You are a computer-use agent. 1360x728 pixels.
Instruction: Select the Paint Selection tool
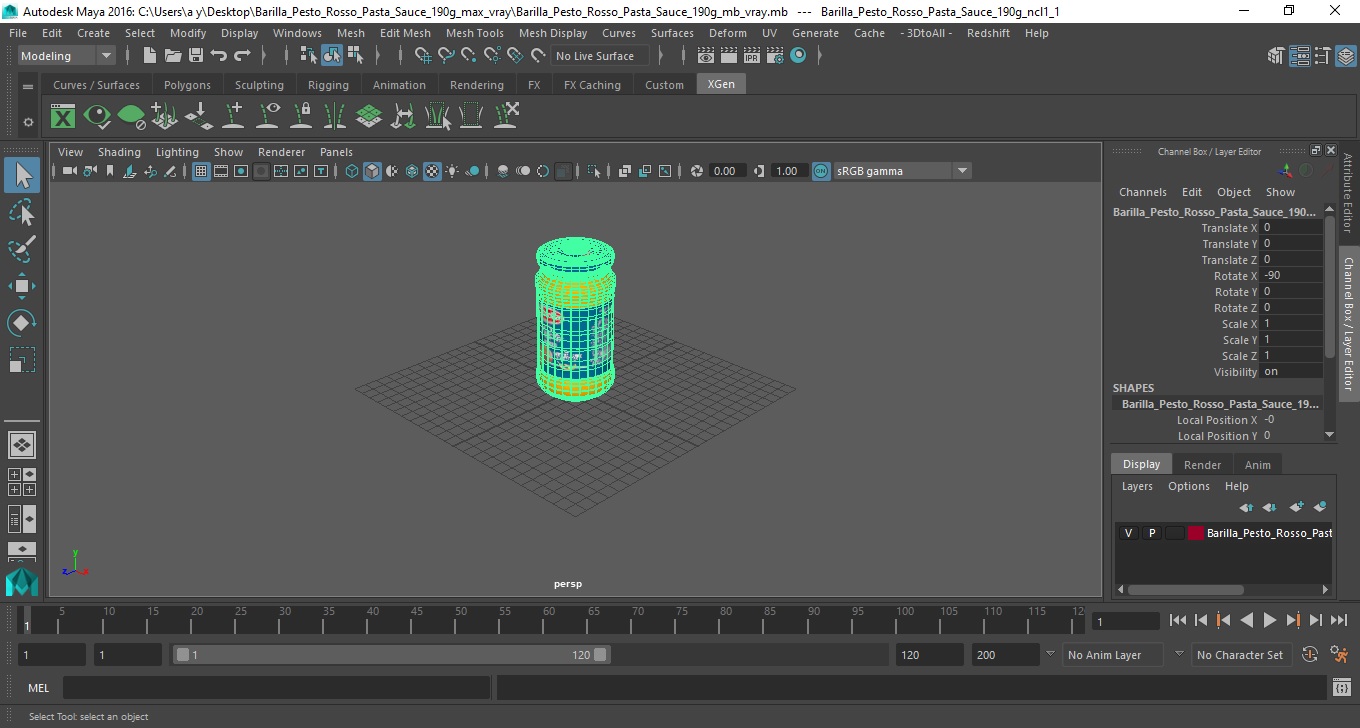pos(22,248)
